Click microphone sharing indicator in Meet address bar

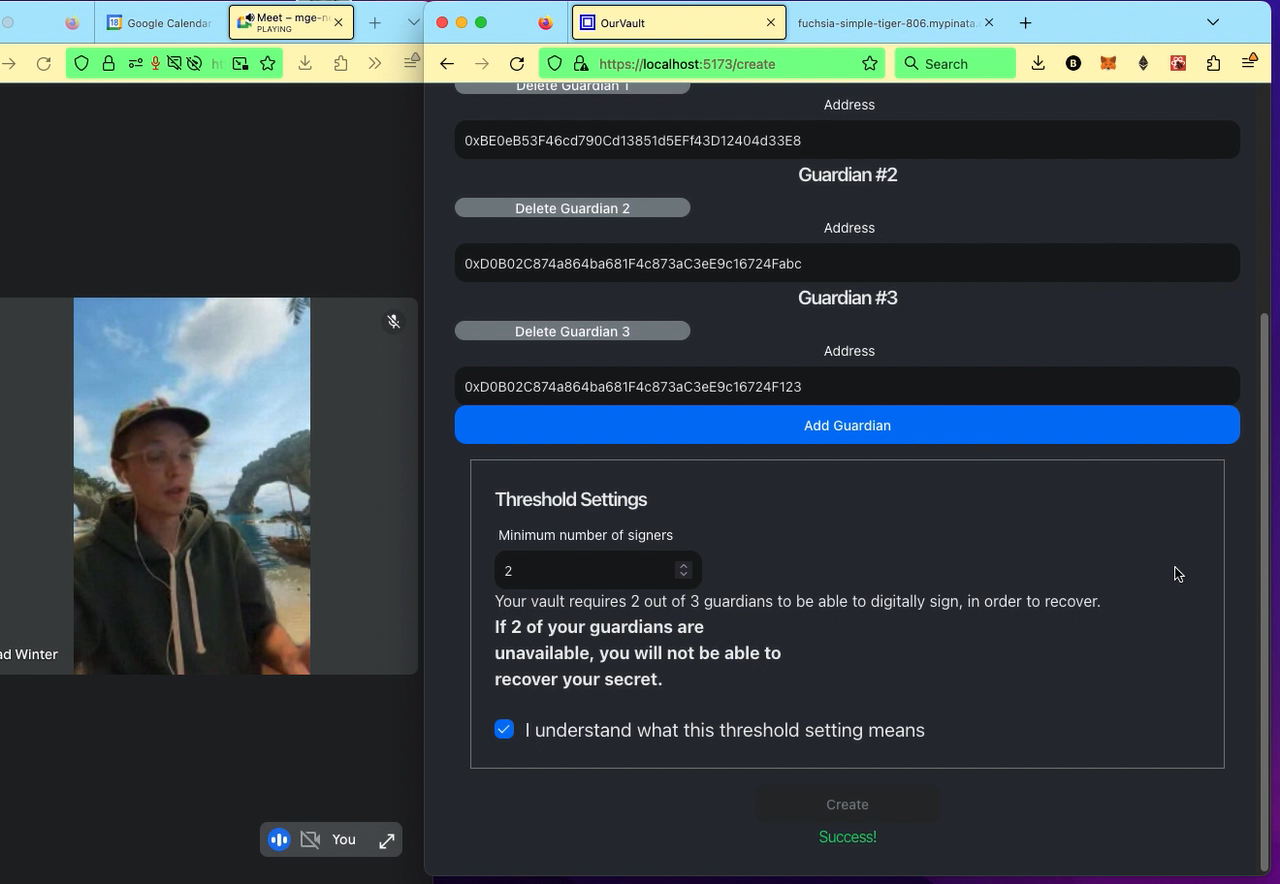[155, 64]
